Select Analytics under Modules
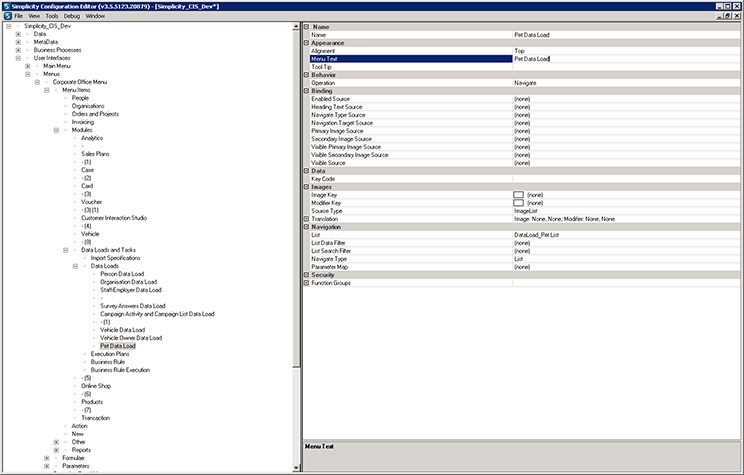The width and height of the screenshot is (744, 475). click(x=92, y=138)
